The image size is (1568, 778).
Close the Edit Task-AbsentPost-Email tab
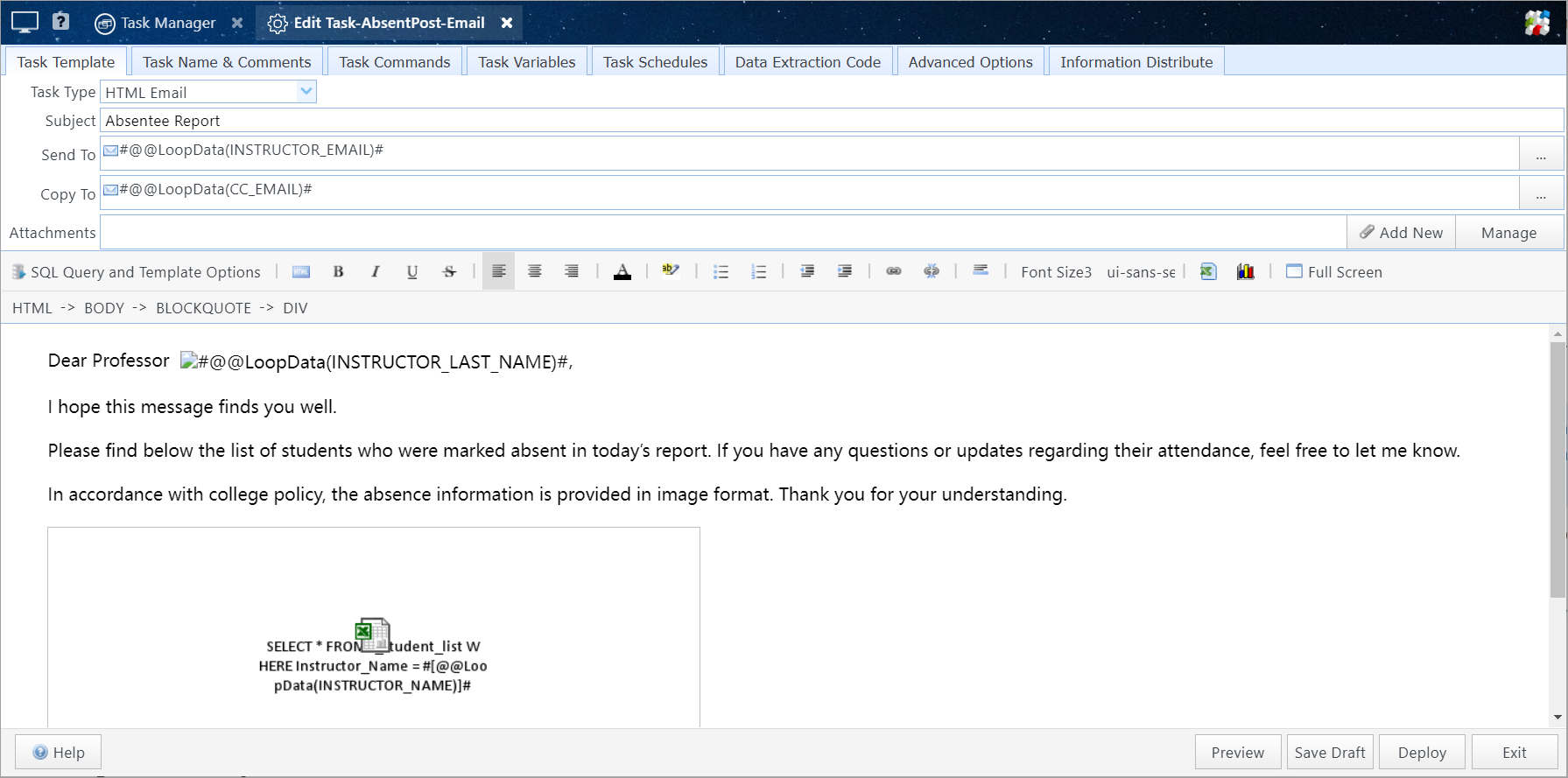(507, 23)
